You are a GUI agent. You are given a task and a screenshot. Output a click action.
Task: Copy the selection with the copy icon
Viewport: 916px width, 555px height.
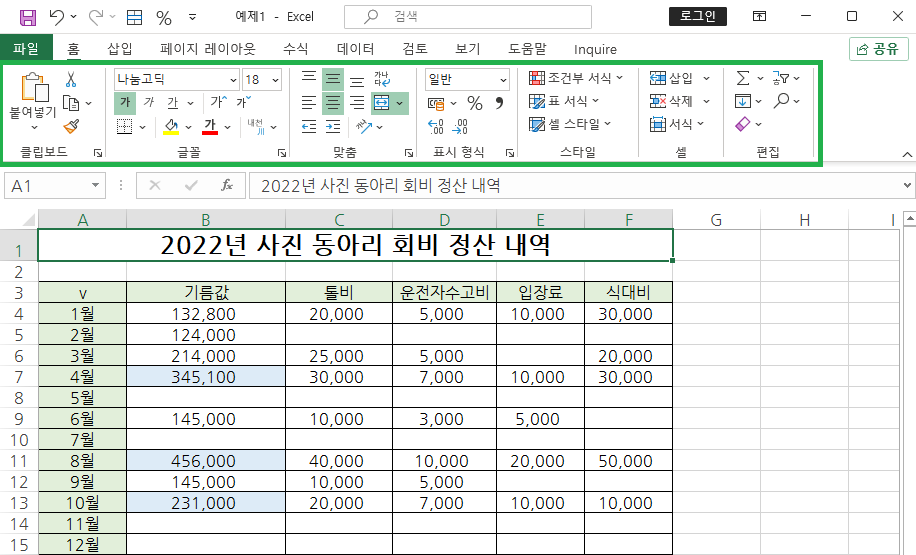point(71,103)
